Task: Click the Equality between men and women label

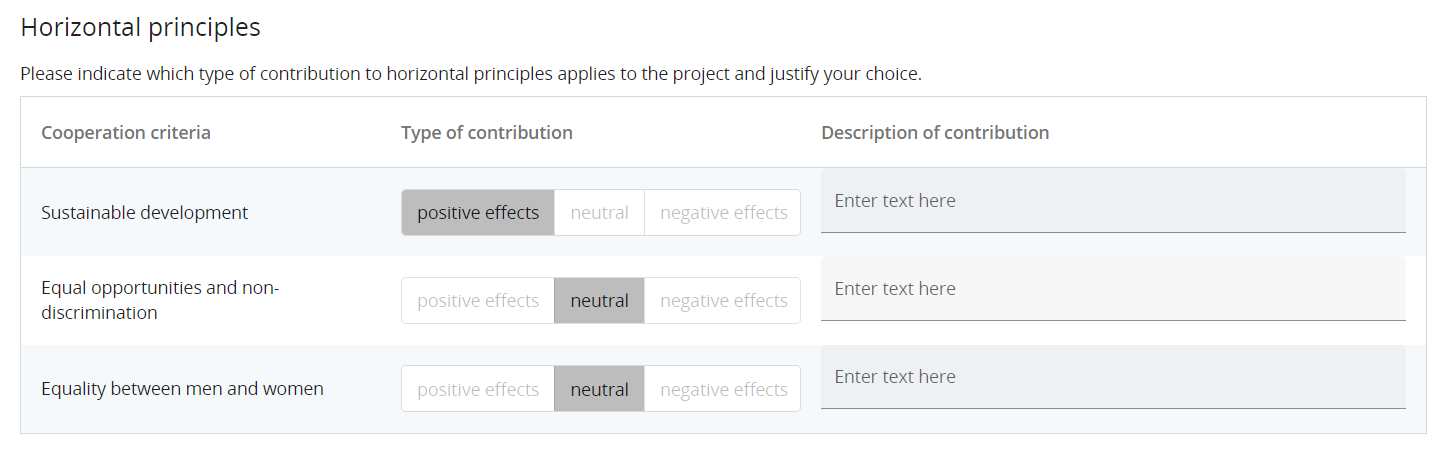Action: 182,389
